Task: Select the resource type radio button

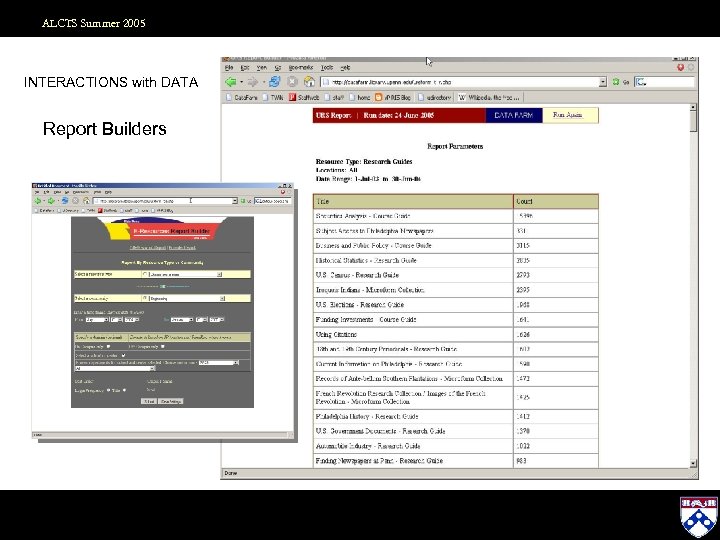Action: click(x=145, y=274)
